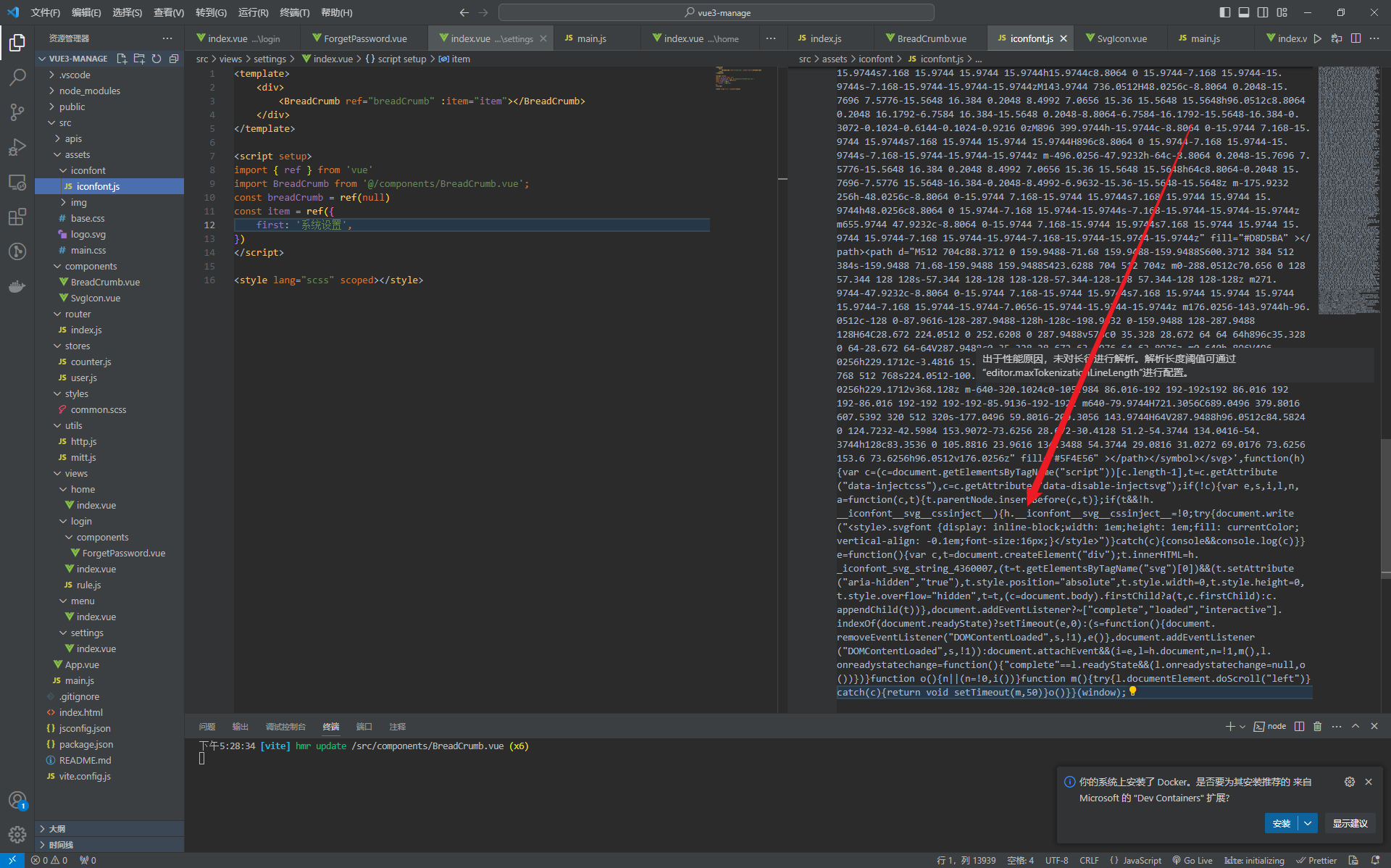The height and width of the screenshot is (868, 1391).
Task: Kill terminal with trash icon
Action: click(1318, 726)
